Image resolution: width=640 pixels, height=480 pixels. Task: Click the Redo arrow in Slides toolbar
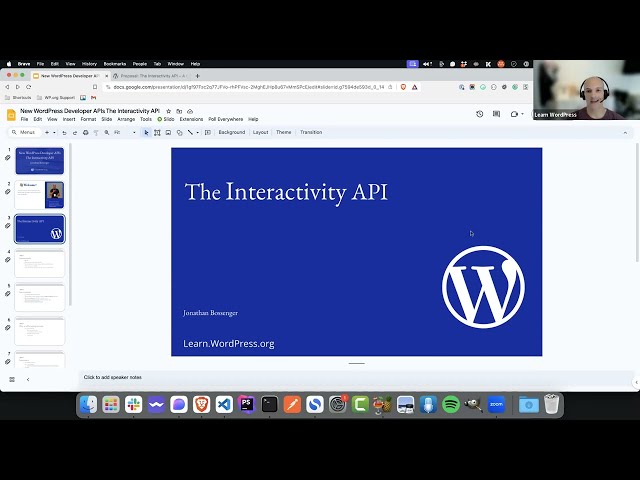click(x=75, y=133)
